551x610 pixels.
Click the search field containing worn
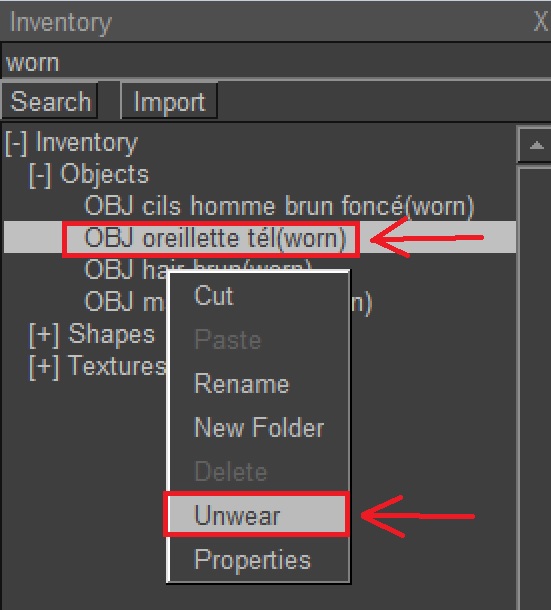276,62
